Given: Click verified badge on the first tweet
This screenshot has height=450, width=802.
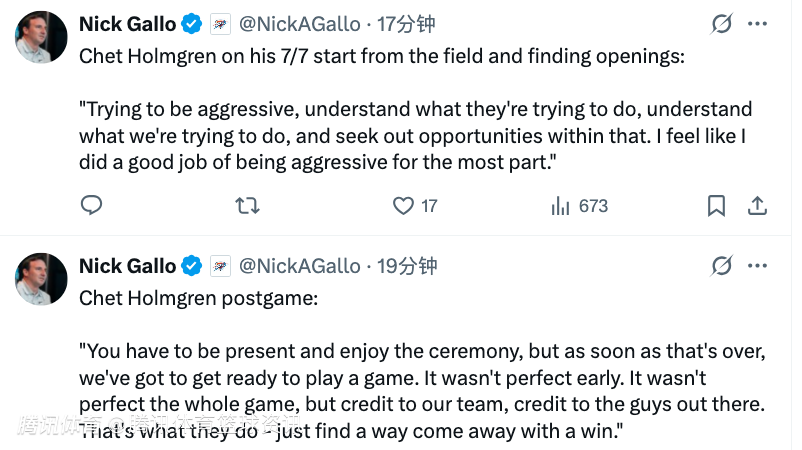Looking at the screenshot, I should pos(193,23).
